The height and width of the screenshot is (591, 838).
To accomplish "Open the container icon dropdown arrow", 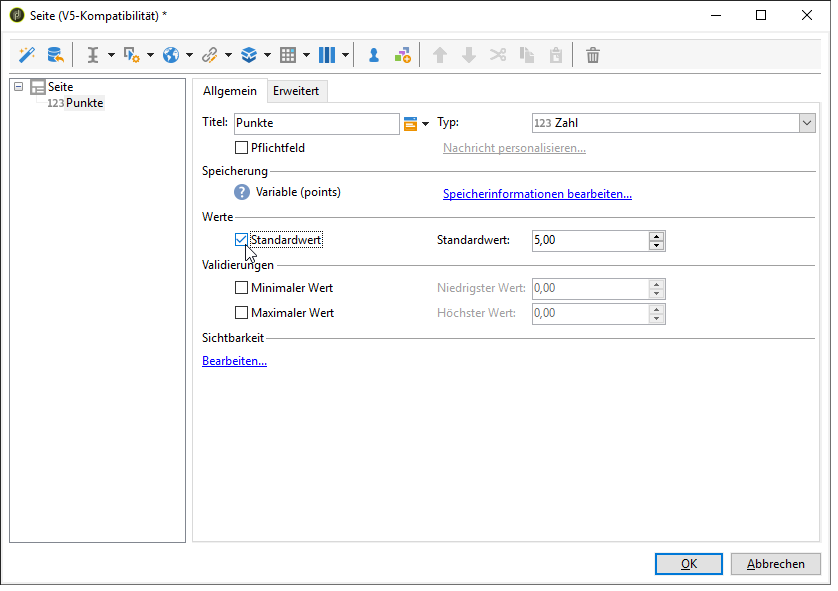I will tap(267, 55).
